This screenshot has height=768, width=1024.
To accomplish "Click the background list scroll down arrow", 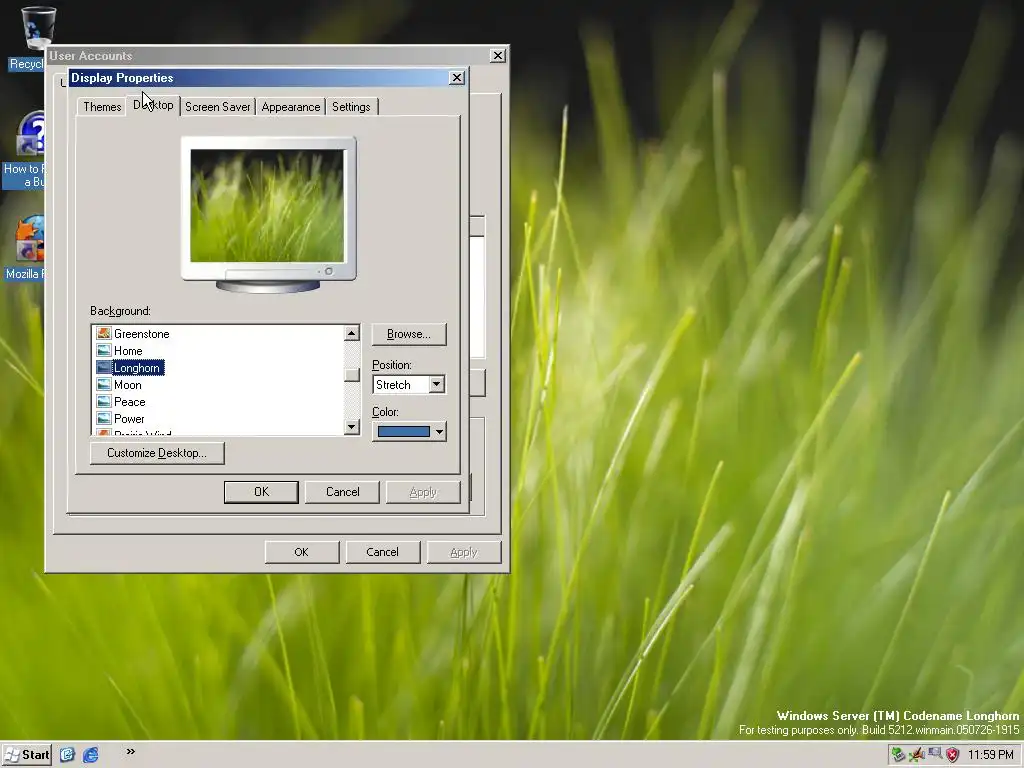I will click(x=351, y=426).
